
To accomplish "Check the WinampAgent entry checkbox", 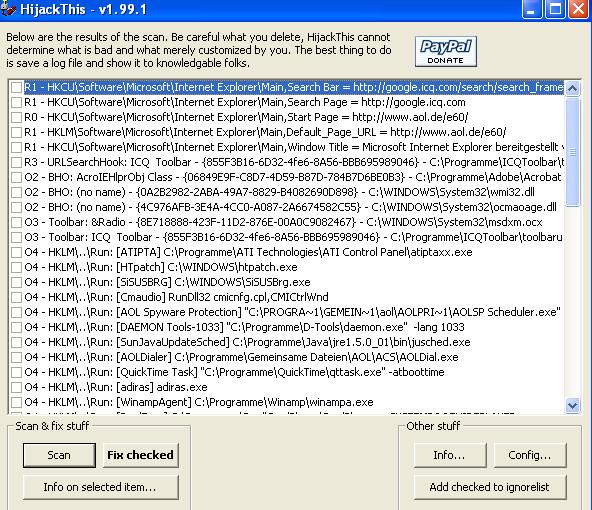I will coord(16,402).
